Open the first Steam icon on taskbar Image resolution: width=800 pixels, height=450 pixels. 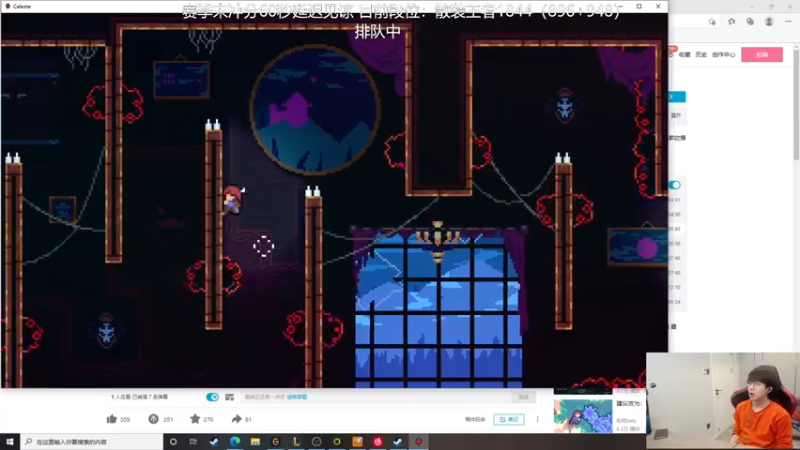(214, 442)
